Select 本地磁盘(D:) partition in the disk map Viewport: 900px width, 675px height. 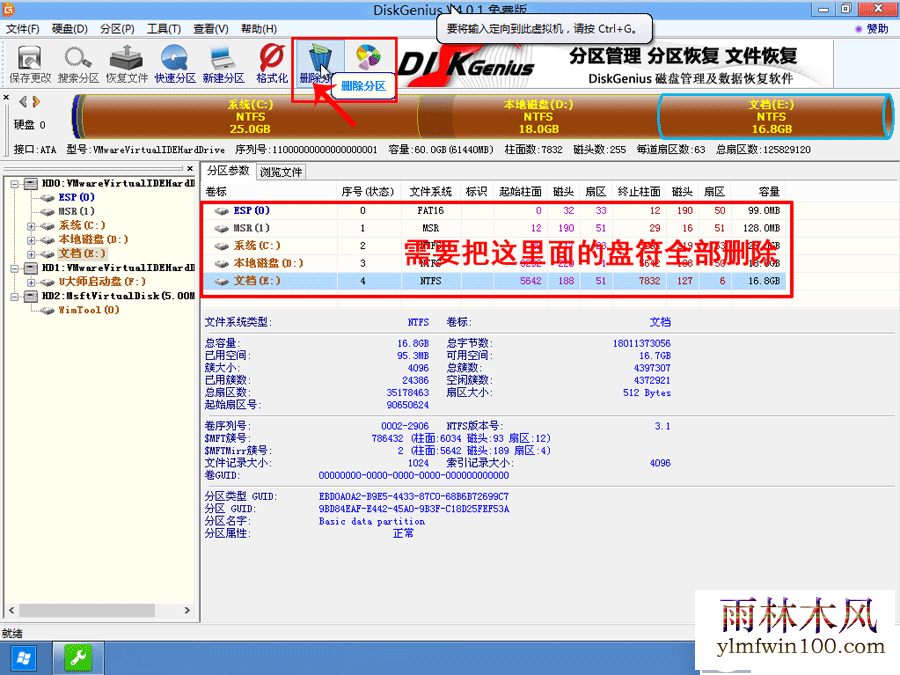[538, 117]
